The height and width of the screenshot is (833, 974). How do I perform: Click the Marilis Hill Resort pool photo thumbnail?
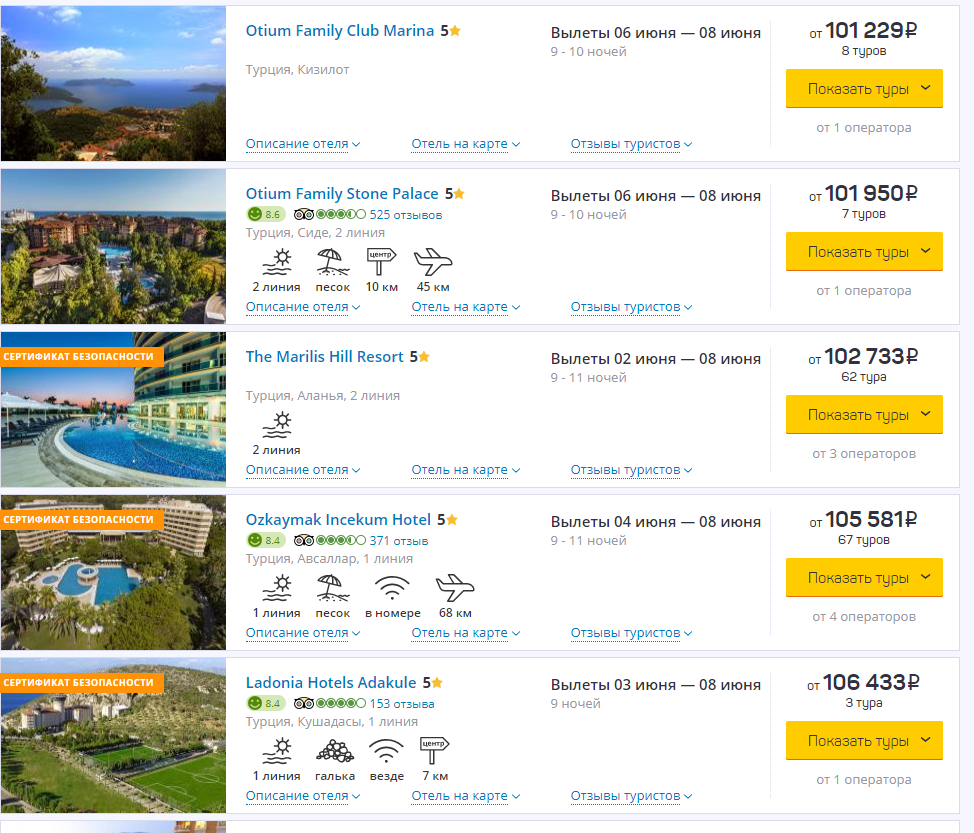tap(113, 410)
